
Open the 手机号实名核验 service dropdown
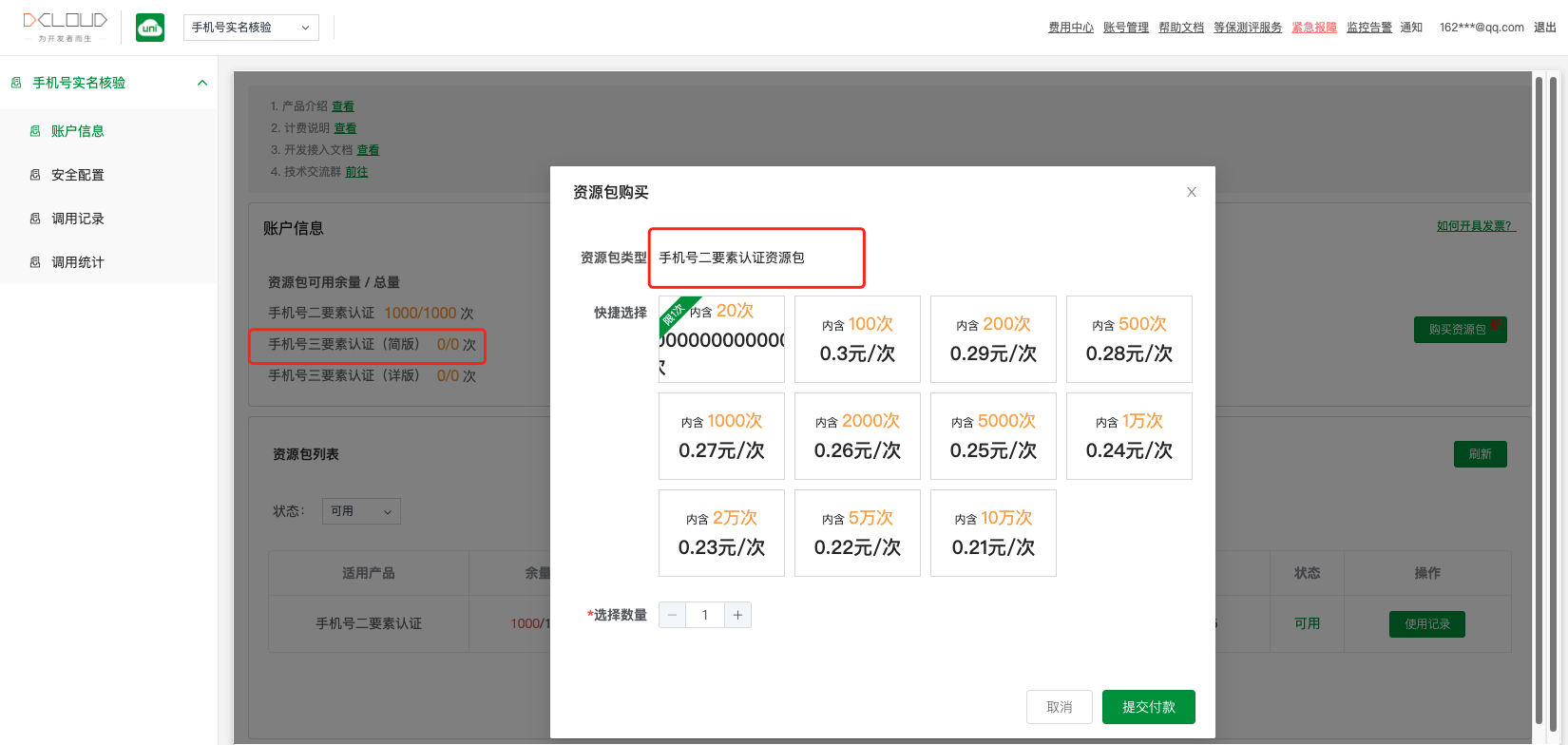[x=251, y=28]
